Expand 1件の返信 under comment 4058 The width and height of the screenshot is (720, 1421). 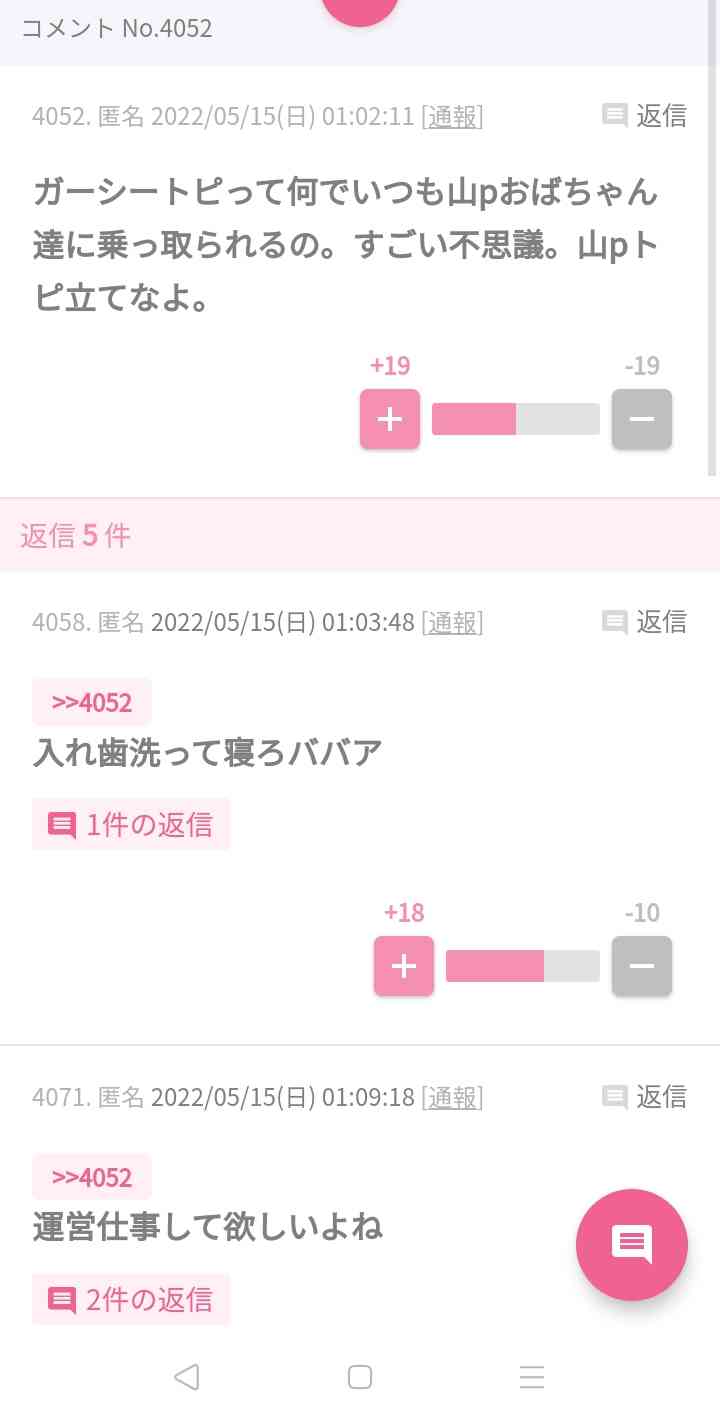pyautogui.click(x=131, y=824)
